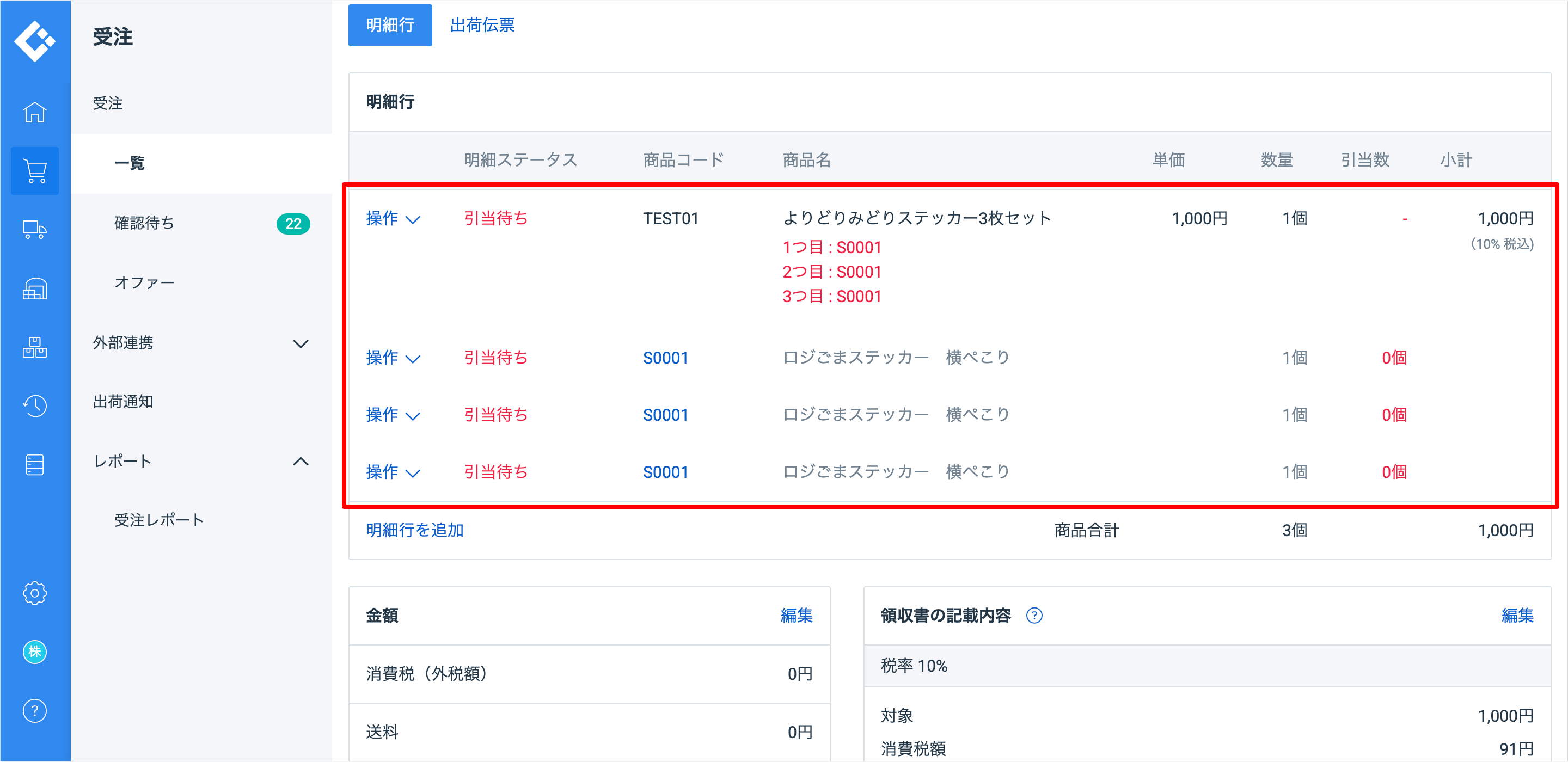Open the history clock icon

tap(35, 406)
